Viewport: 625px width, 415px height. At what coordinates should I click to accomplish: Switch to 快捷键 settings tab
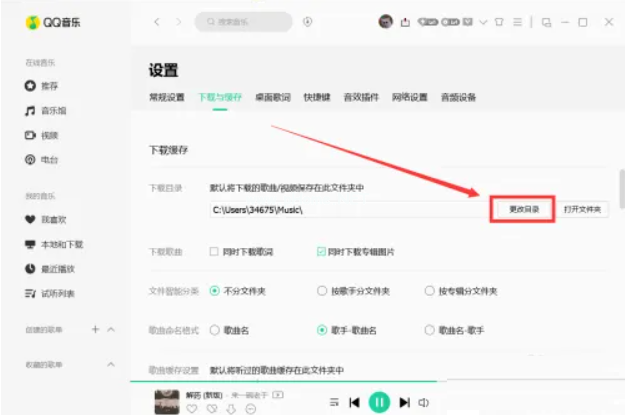click(x=316, y=97)
